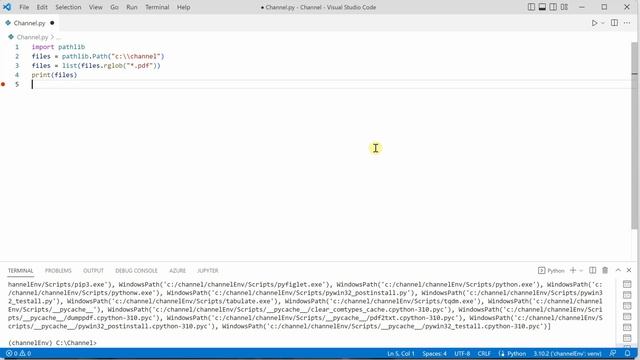Open the Go menu
The height and width of the screenshot is (360, 640).
click(x=114, y=7)
